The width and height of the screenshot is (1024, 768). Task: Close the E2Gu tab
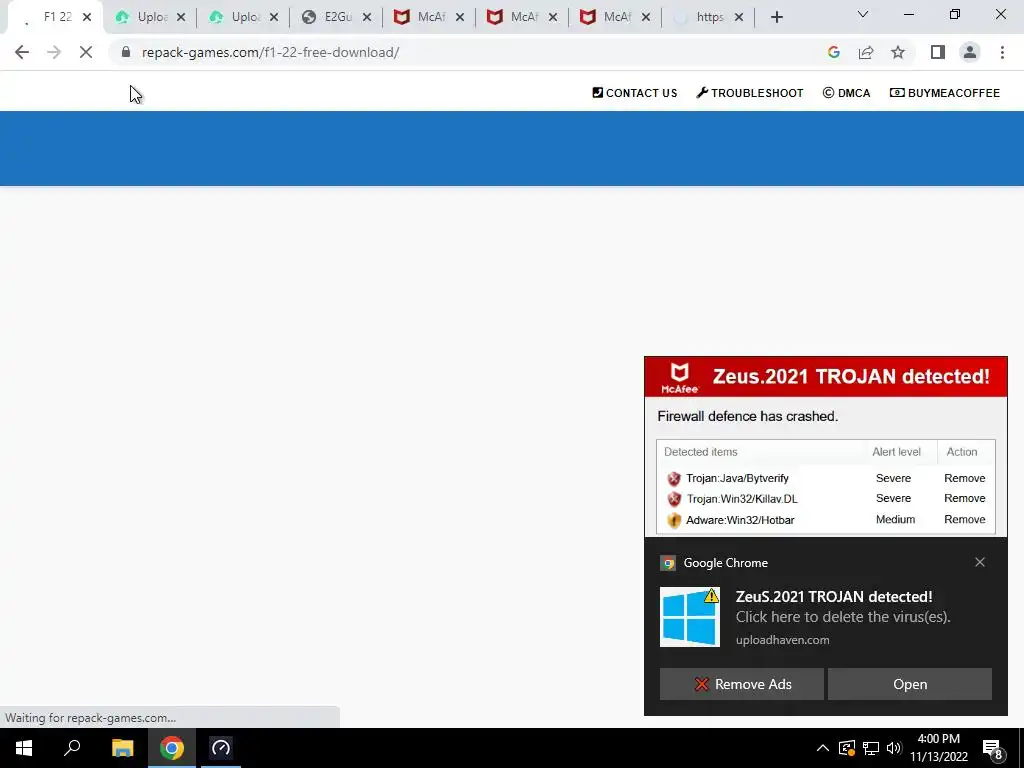[367, 18]
